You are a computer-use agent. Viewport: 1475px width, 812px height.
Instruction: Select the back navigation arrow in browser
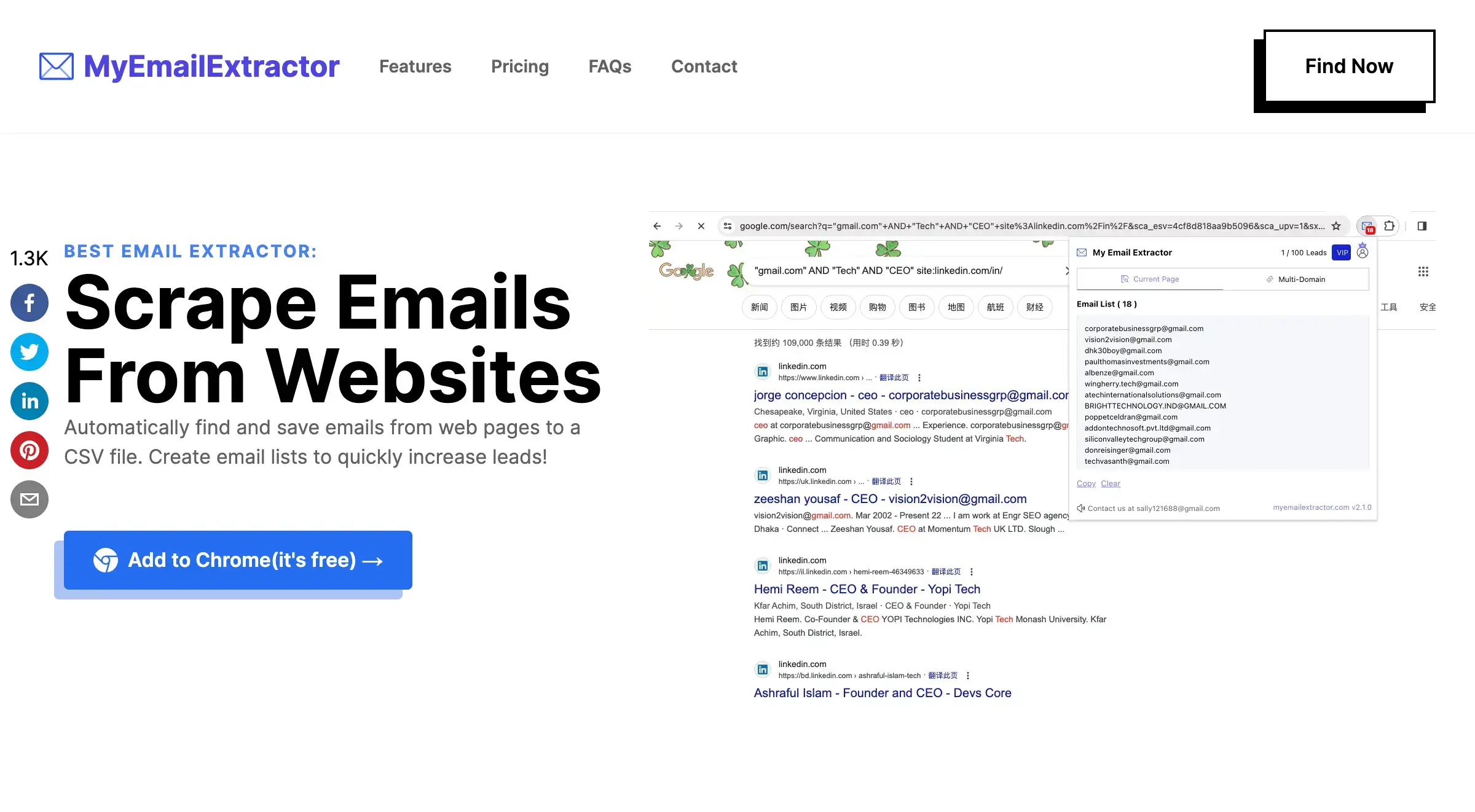(657, 225)
